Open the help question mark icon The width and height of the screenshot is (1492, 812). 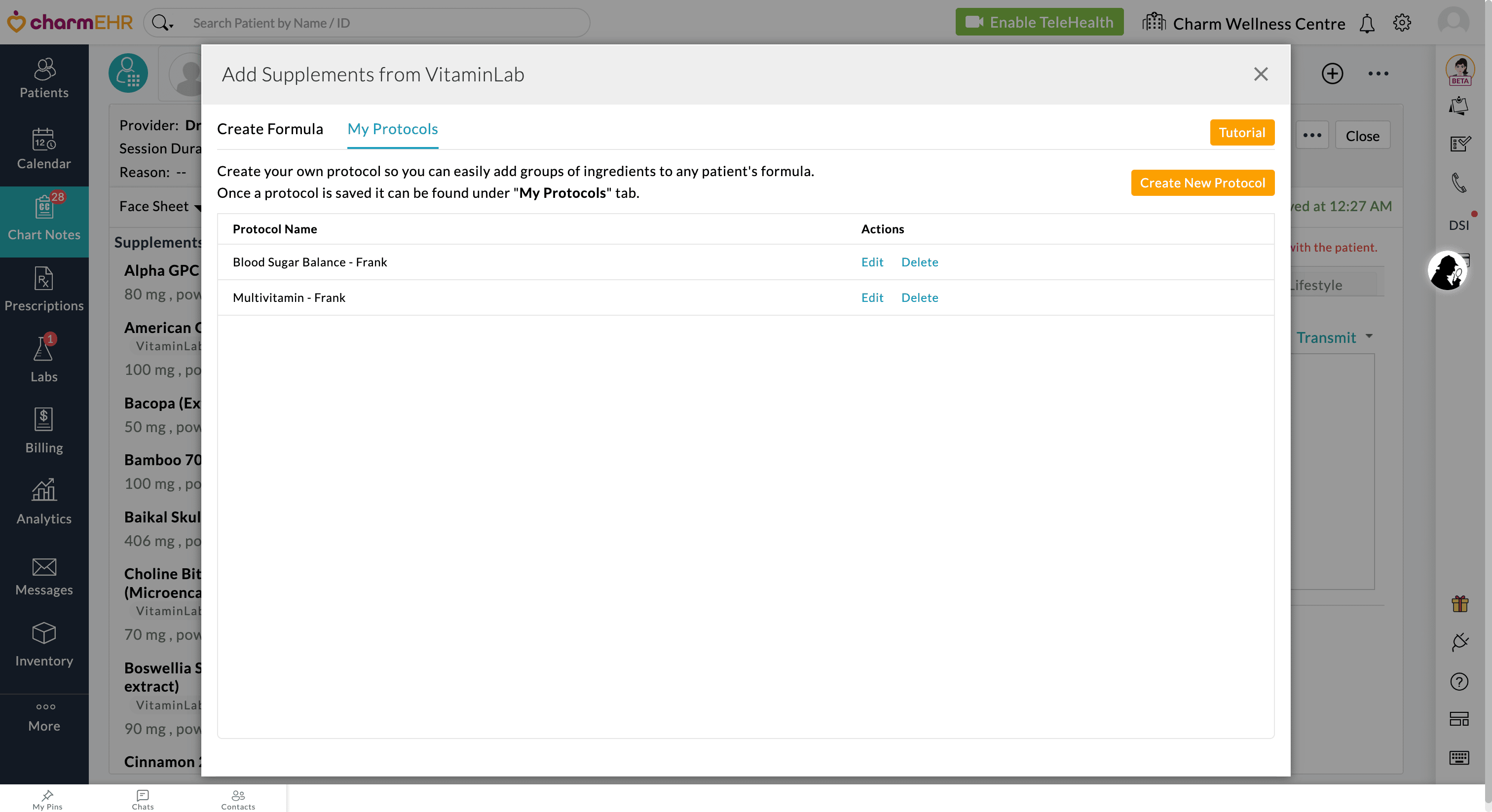1459,681
